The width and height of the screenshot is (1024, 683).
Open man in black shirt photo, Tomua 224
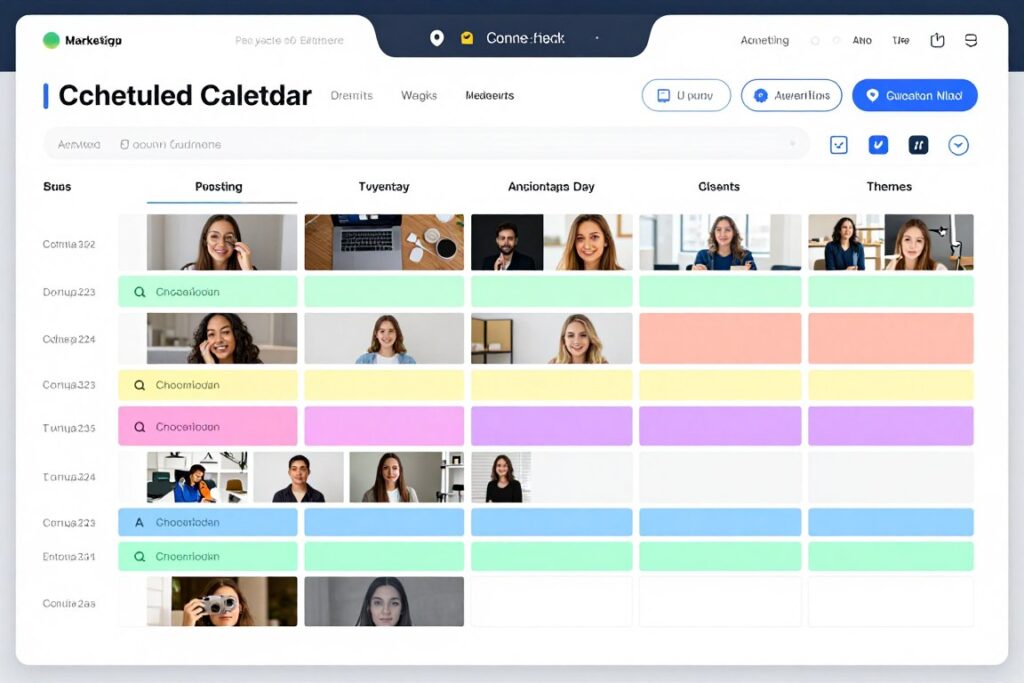298,477
